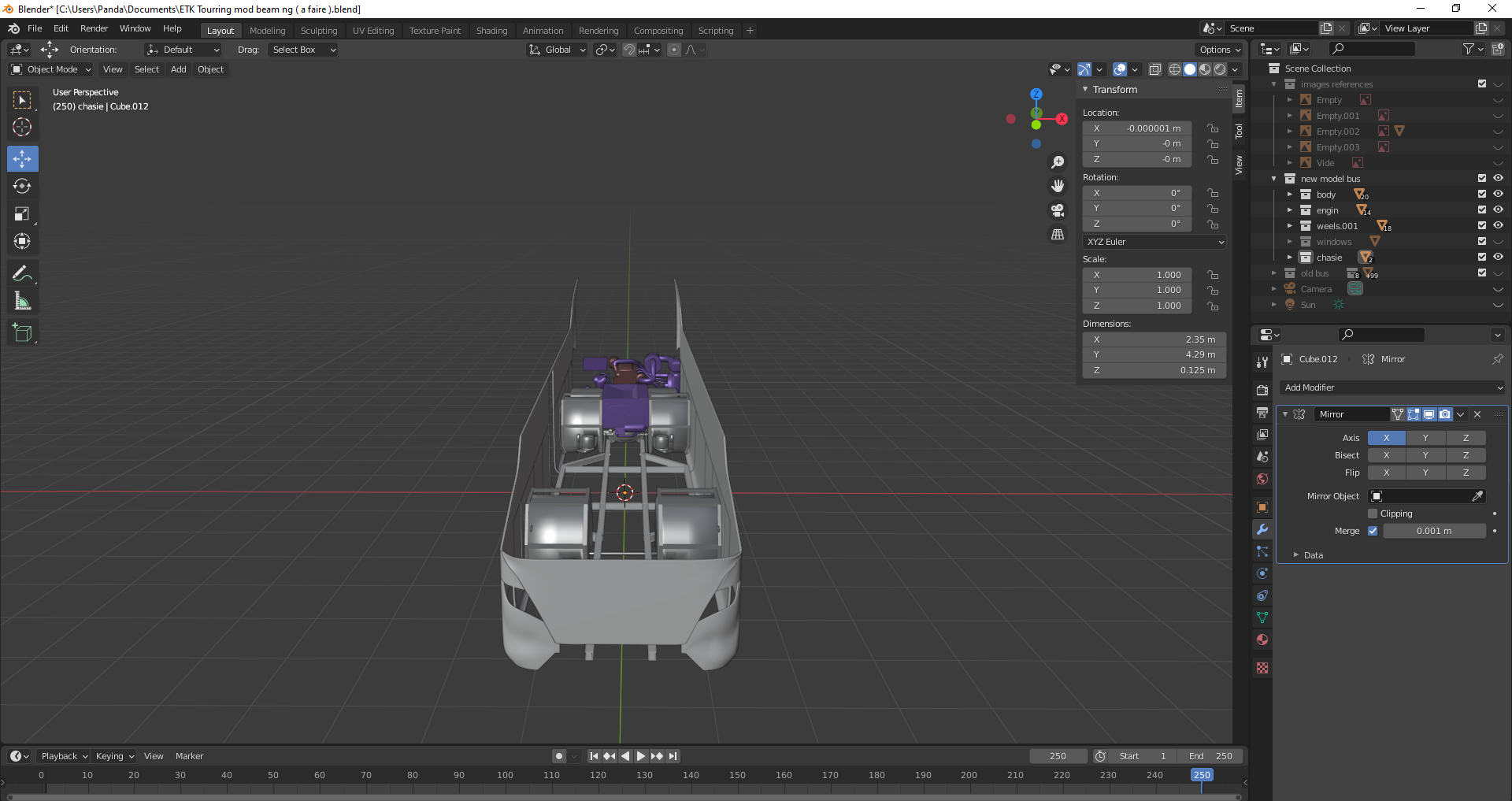Choose the Annotate pencil tool
The image size is (1512, 801).
[22, 273]
